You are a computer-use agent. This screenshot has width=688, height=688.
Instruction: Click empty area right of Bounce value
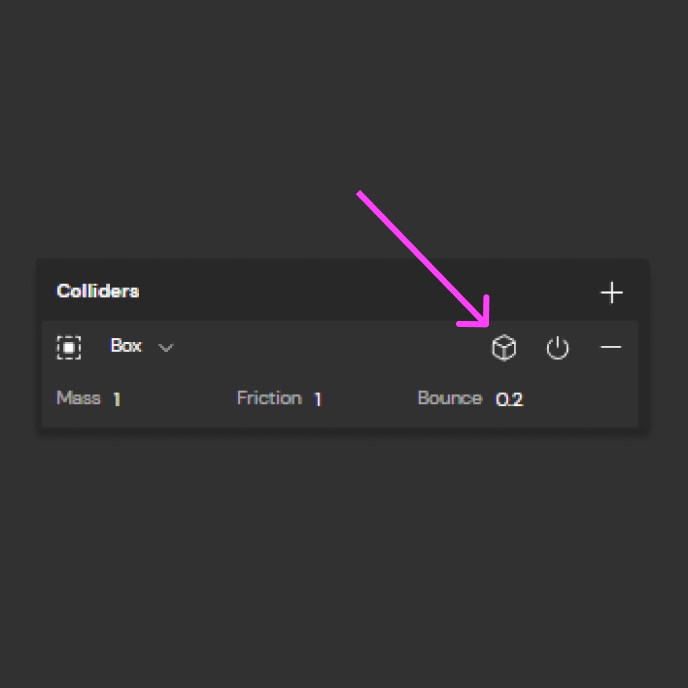(579, 399)
